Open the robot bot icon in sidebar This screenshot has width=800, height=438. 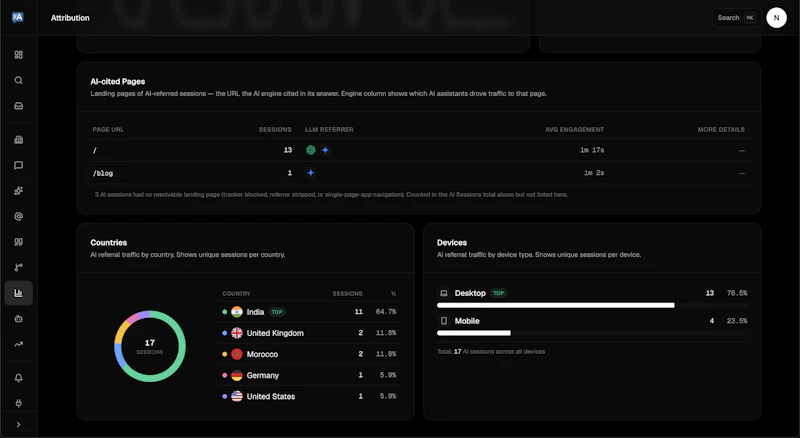[x=18, y=319]
